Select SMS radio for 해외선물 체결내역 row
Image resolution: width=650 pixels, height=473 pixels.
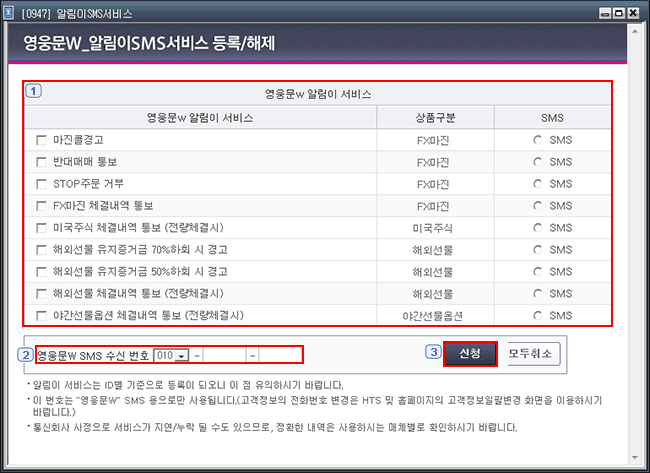coord(538,294)
